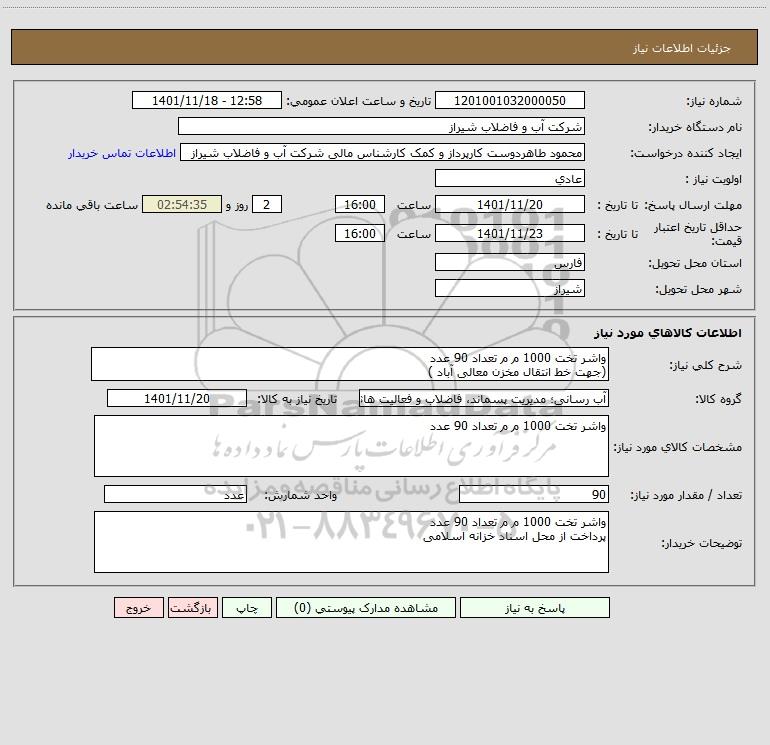This screenshot has width=770, height=745.
Task: Click the priority field عادی
Action: click(510, 178)
